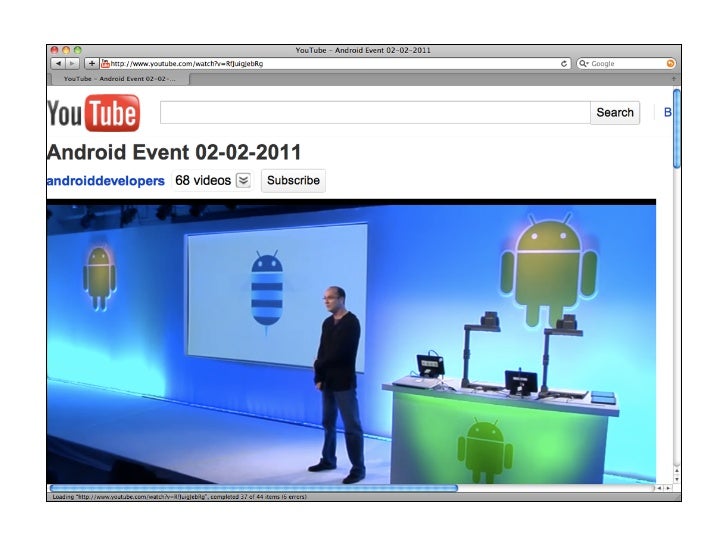Image resolution: width=728 pixels, height=546 pixels.
Task: Click the vertical scroll up arrow
Action: (676, 471)
